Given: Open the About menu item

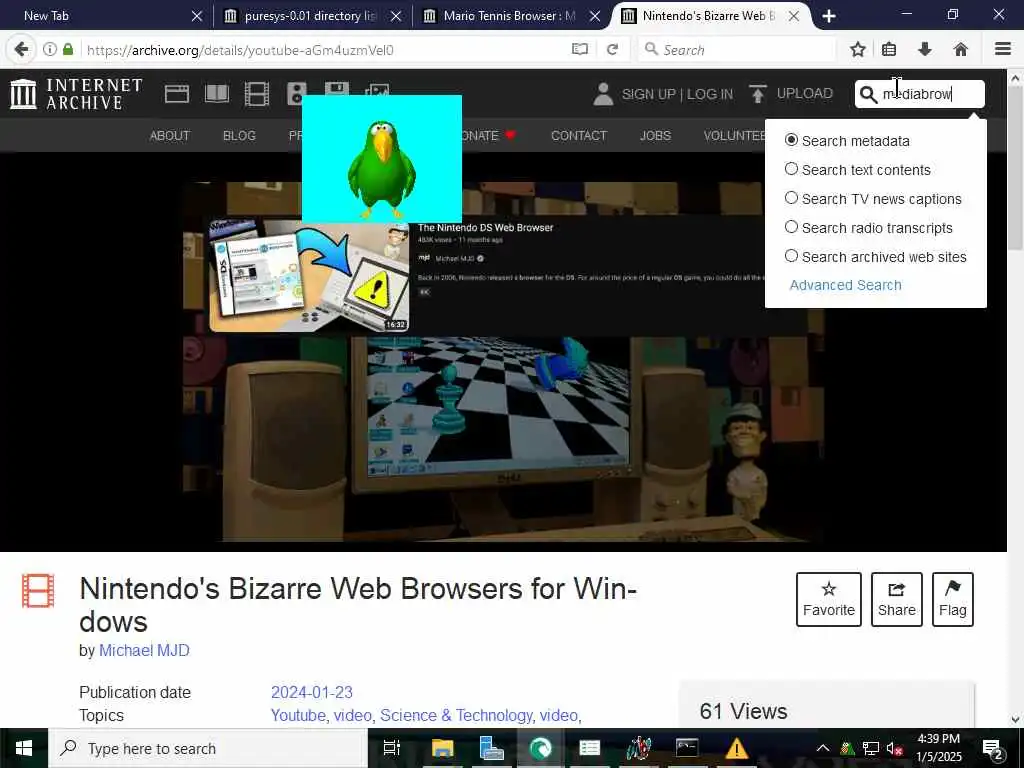Looking at the screenshot, I should click(x=170, y=135).
